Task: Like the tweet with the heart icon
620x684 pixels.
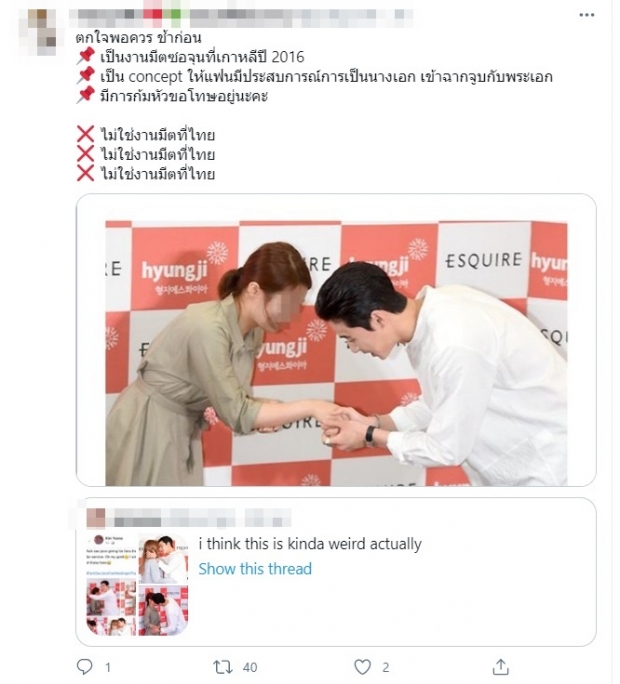Action: pos(362,667)
